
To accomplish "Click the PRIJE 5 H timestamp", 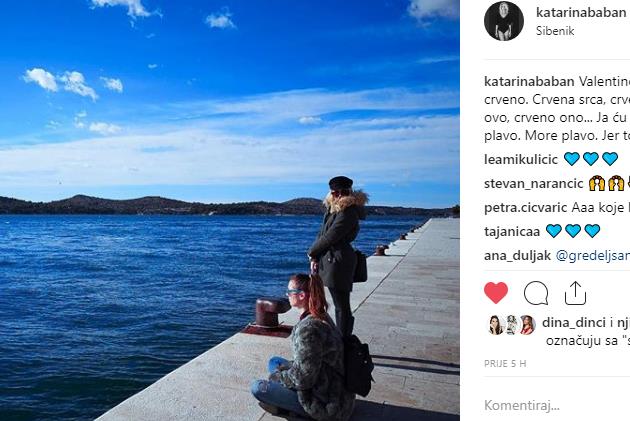I will pyautogui.click(x=505, y=364).
